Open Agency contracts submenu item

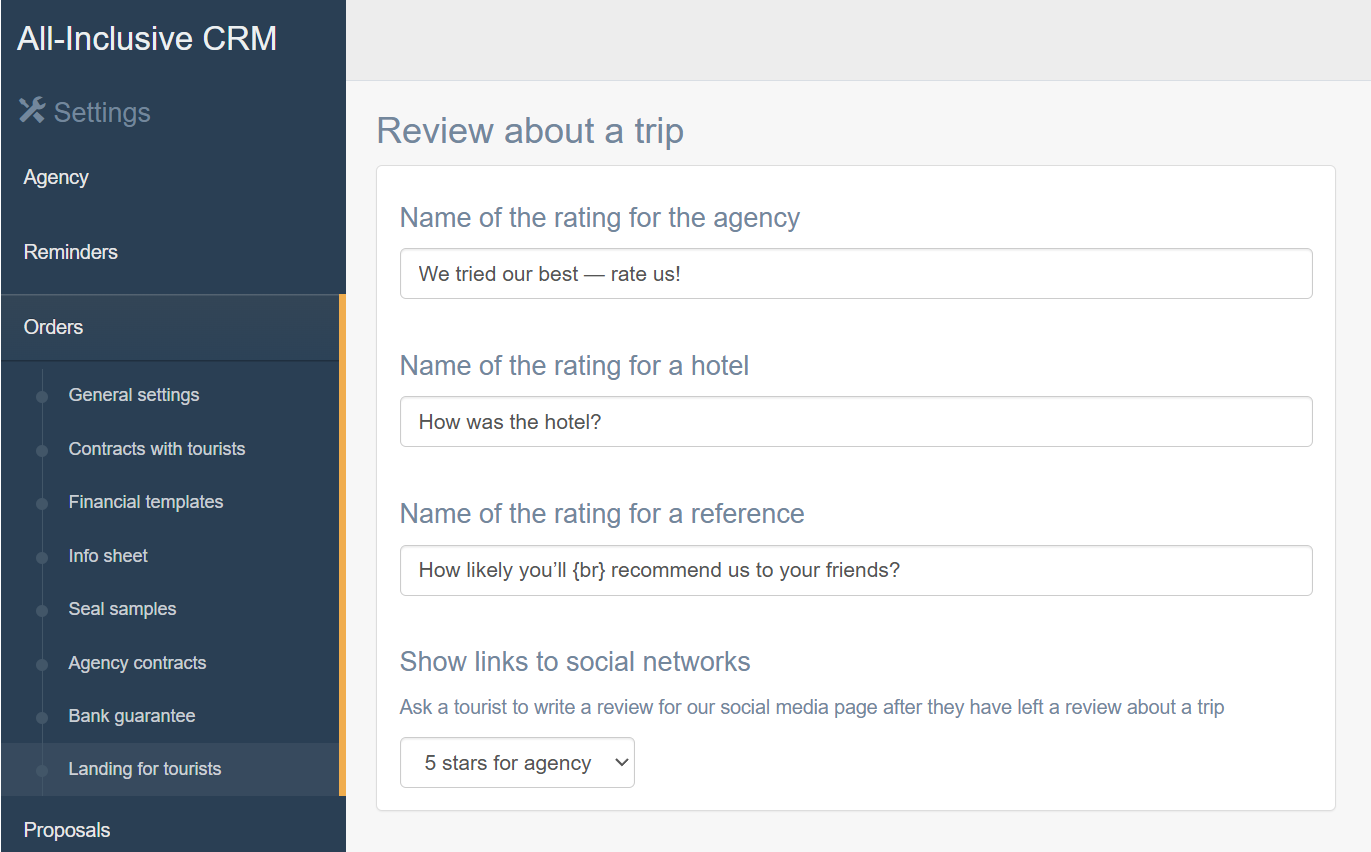[x=137, y=663]
